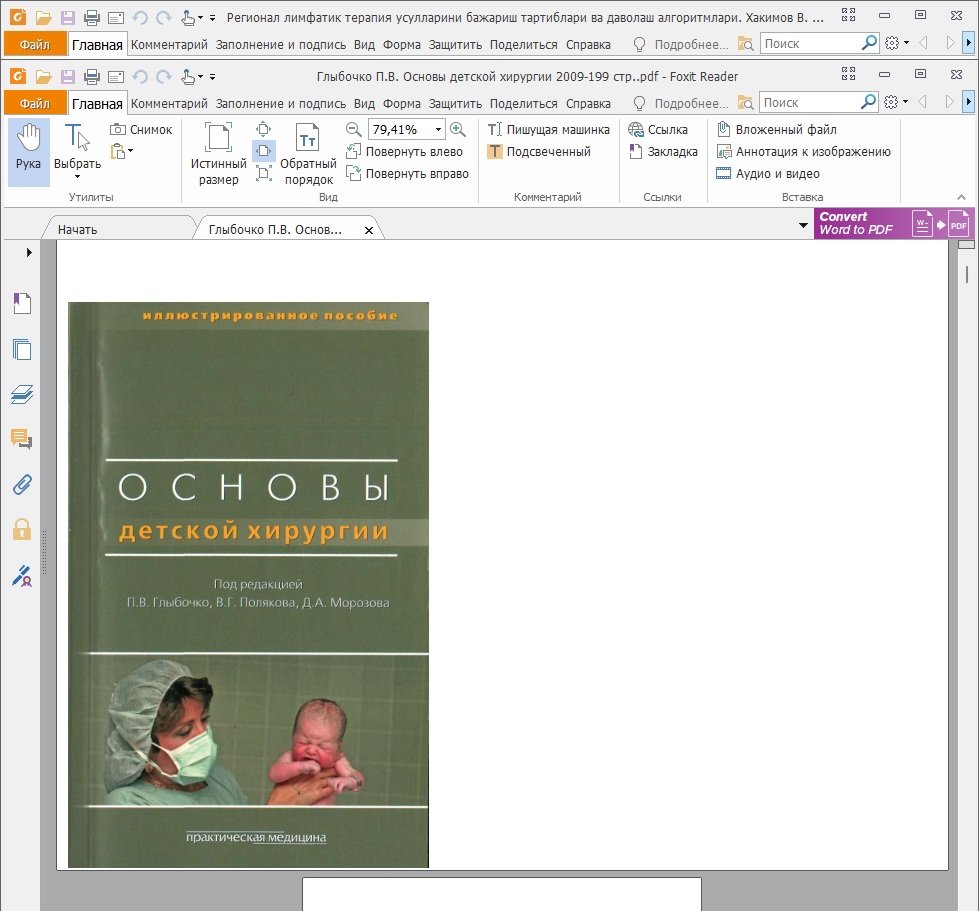Click Print icon in front window quick toolbar
This screenshot has height=911, width=979.
tap(92, 77)
